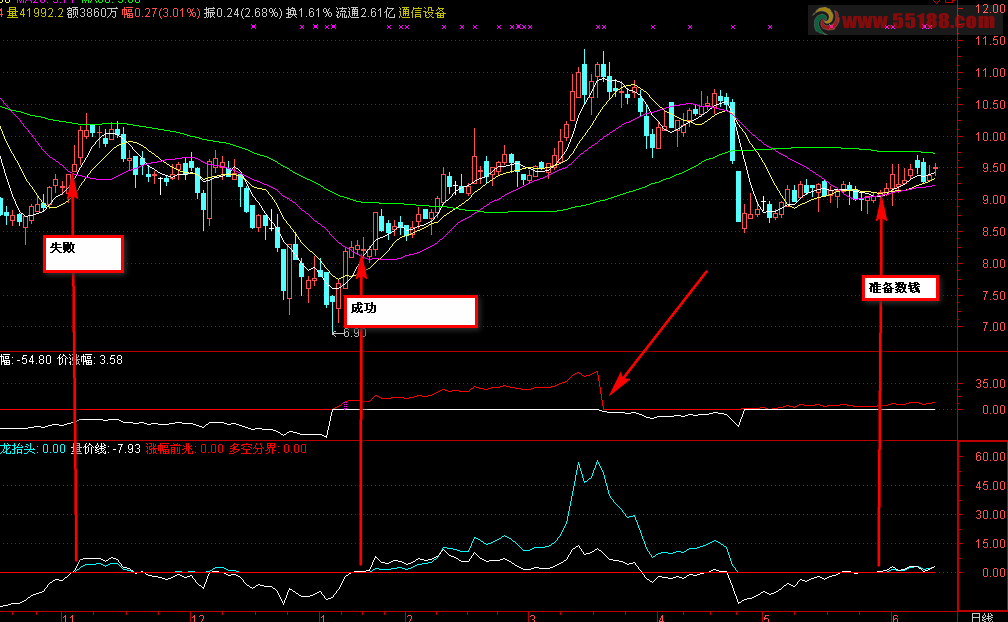Select the 换1.61% turnover rate text
Screen dimensions: 1008x622
(309, 13)
